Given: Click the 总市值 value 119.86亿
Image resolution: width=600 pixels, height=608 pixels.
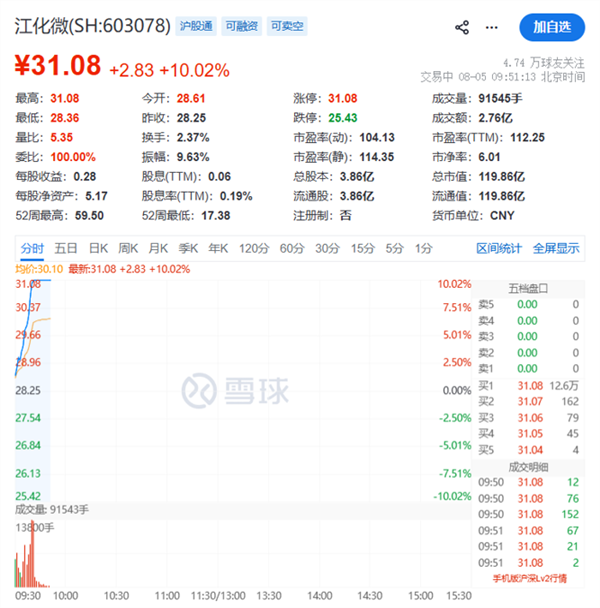Looking at the screenshot, I should 501,177.
